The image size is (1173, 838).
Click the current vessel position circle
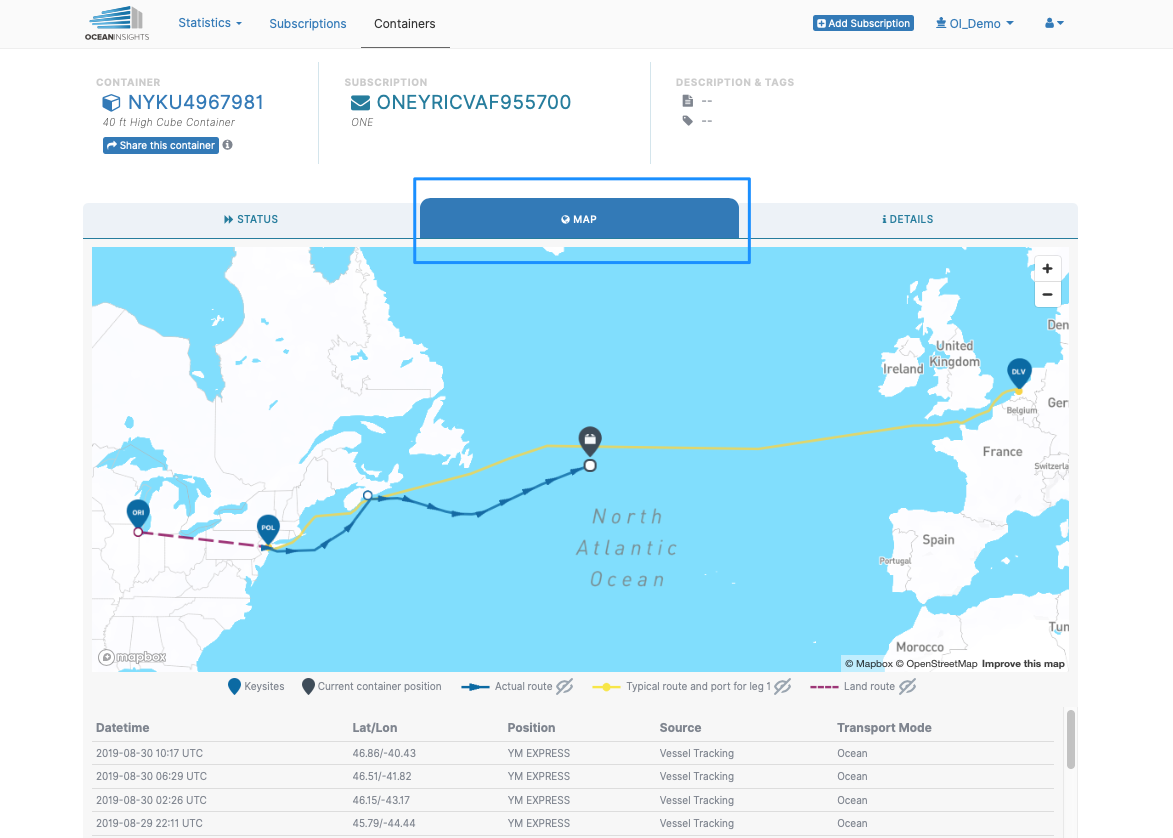(590, 465)
